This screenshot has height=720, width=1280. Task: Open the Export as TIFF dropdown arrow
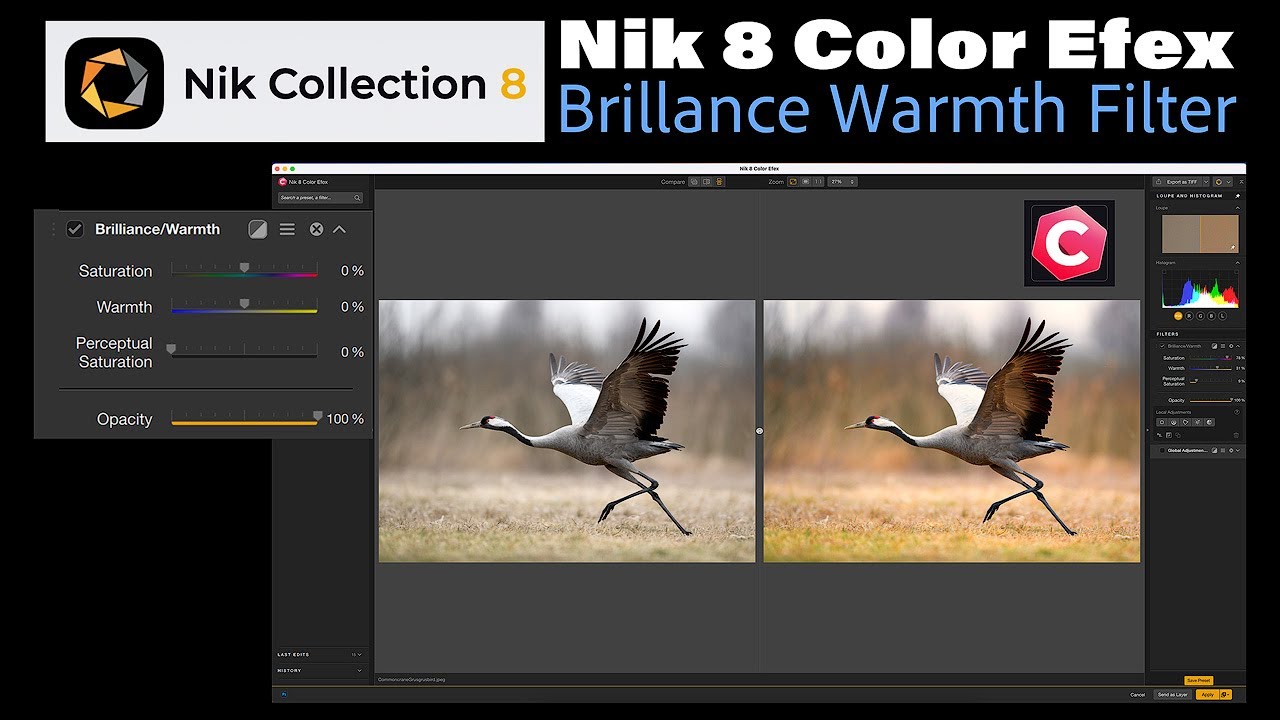1205,182
